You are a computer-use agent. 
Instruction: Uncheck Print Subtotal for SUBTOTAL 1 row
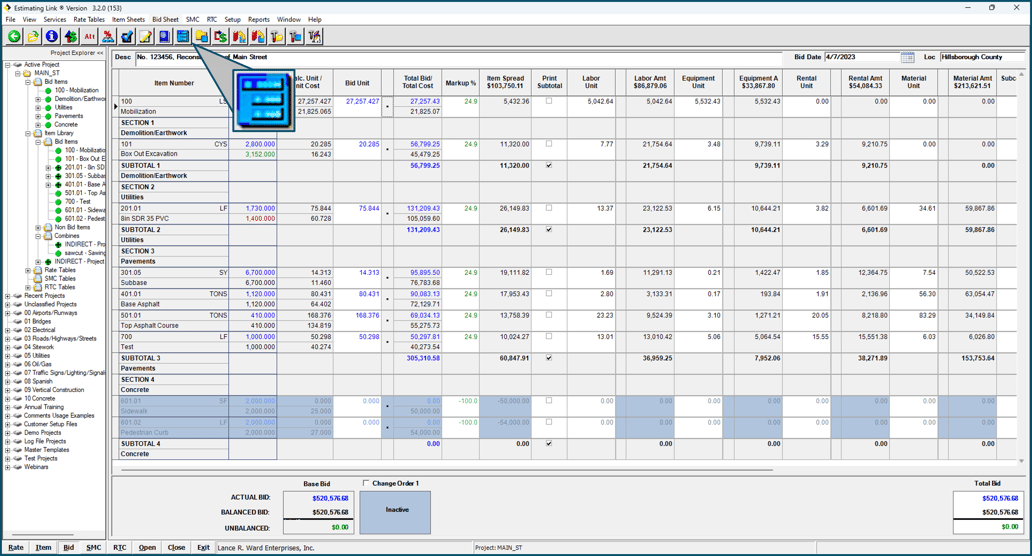click(549, 166)
